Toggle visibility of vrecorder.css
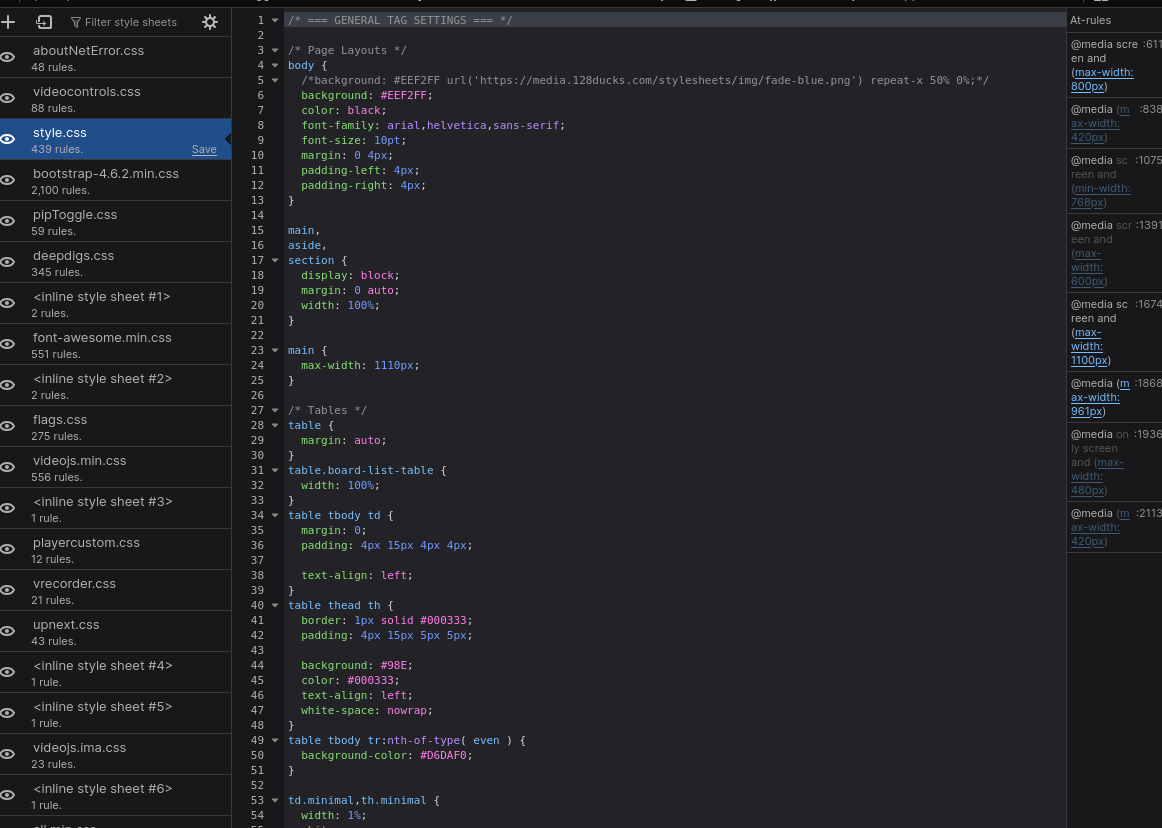This screenshot has height=828, width=1162. (x=8, y=590)
